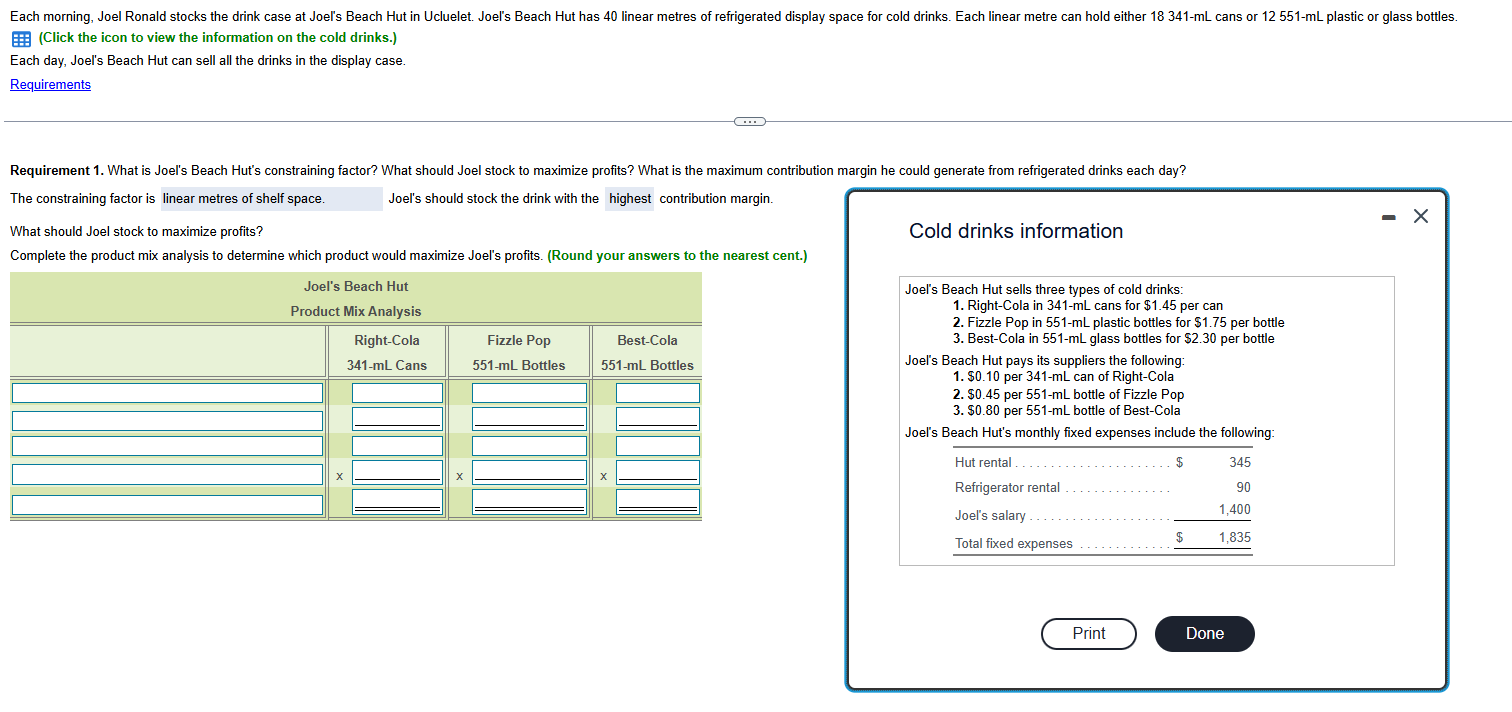Click the first Best-Cola input cell
The height and width of the screenshot is (712, 1512).
(x=657, y=392)
